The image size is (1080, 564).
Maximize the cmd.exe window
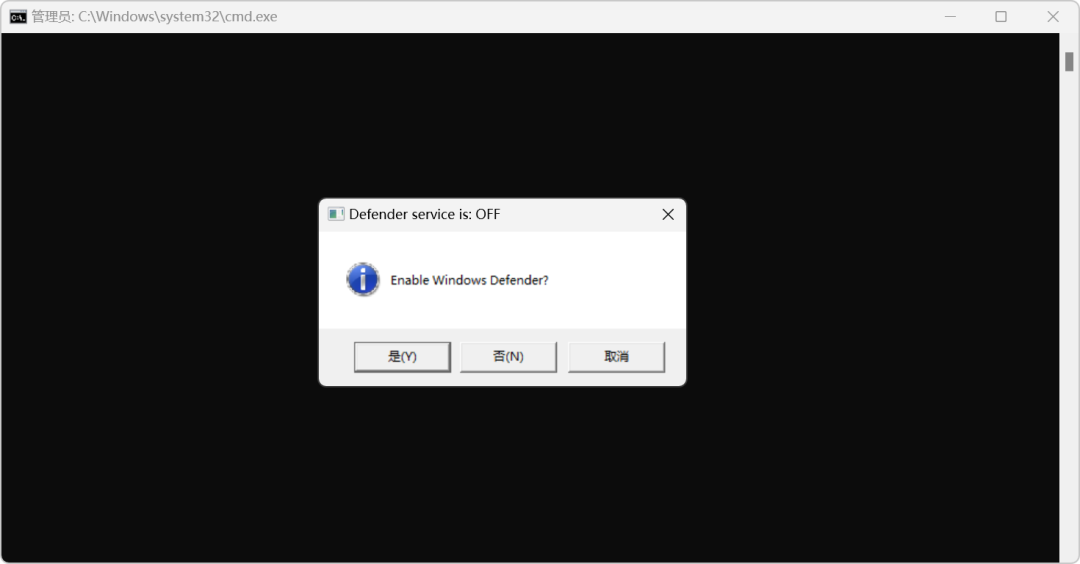coord(1001,17)
